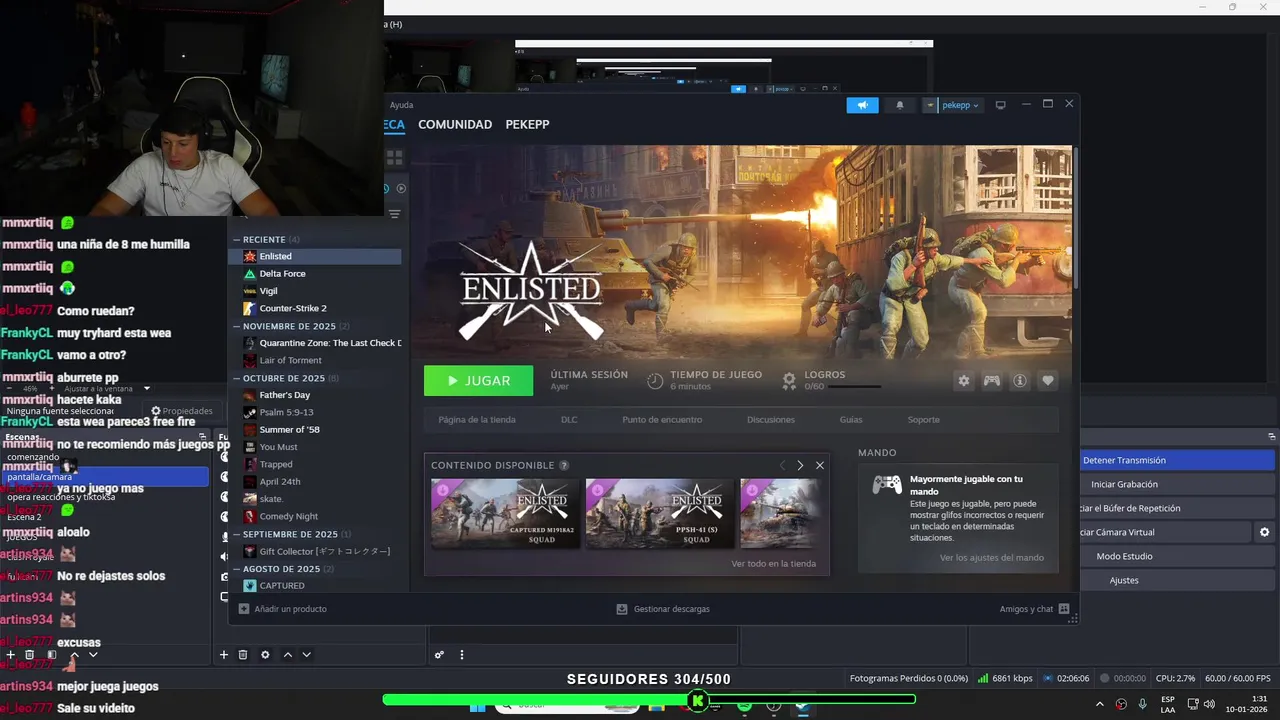Close the Contenido Disponible panel
This screenshot has height=720, width=1280.
click(x=820, y=466)
